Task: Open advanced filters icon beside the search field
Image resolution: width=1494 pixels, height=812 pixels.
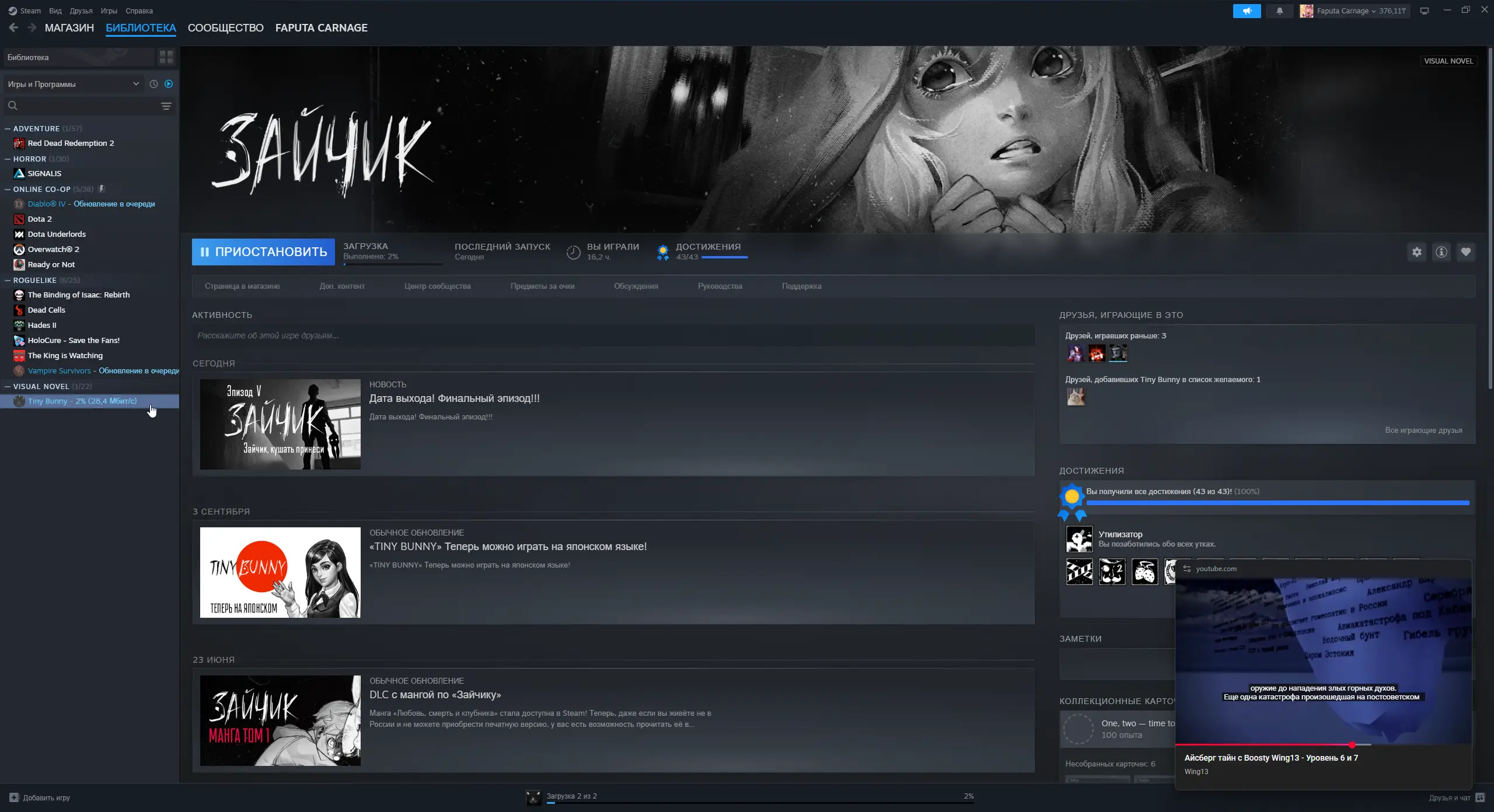Action: (166, 106)
